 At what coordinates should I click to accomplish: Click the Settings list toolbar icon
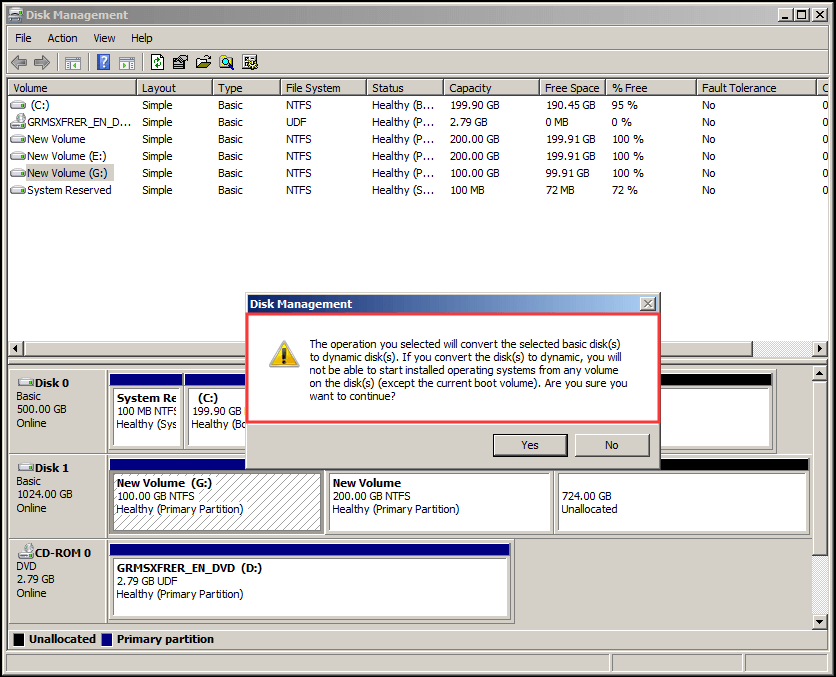point(250,62)
